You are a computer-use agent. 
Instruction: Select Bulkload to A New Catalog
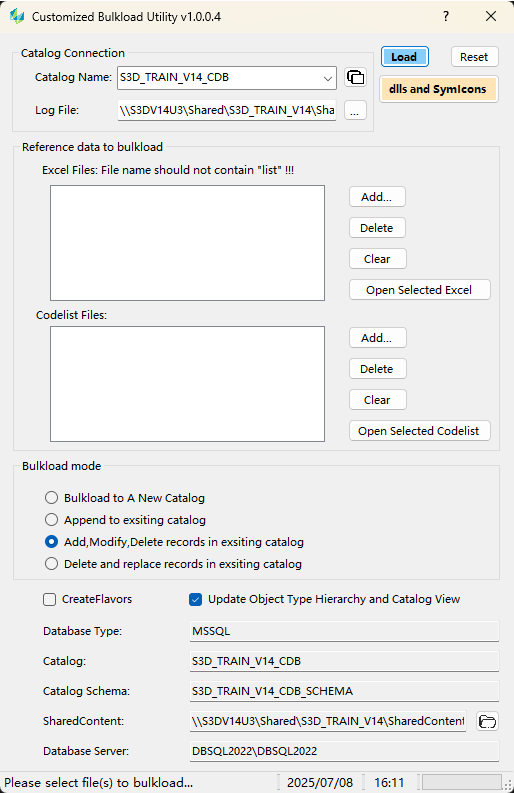pyautogui.click(x=51, y=498)
